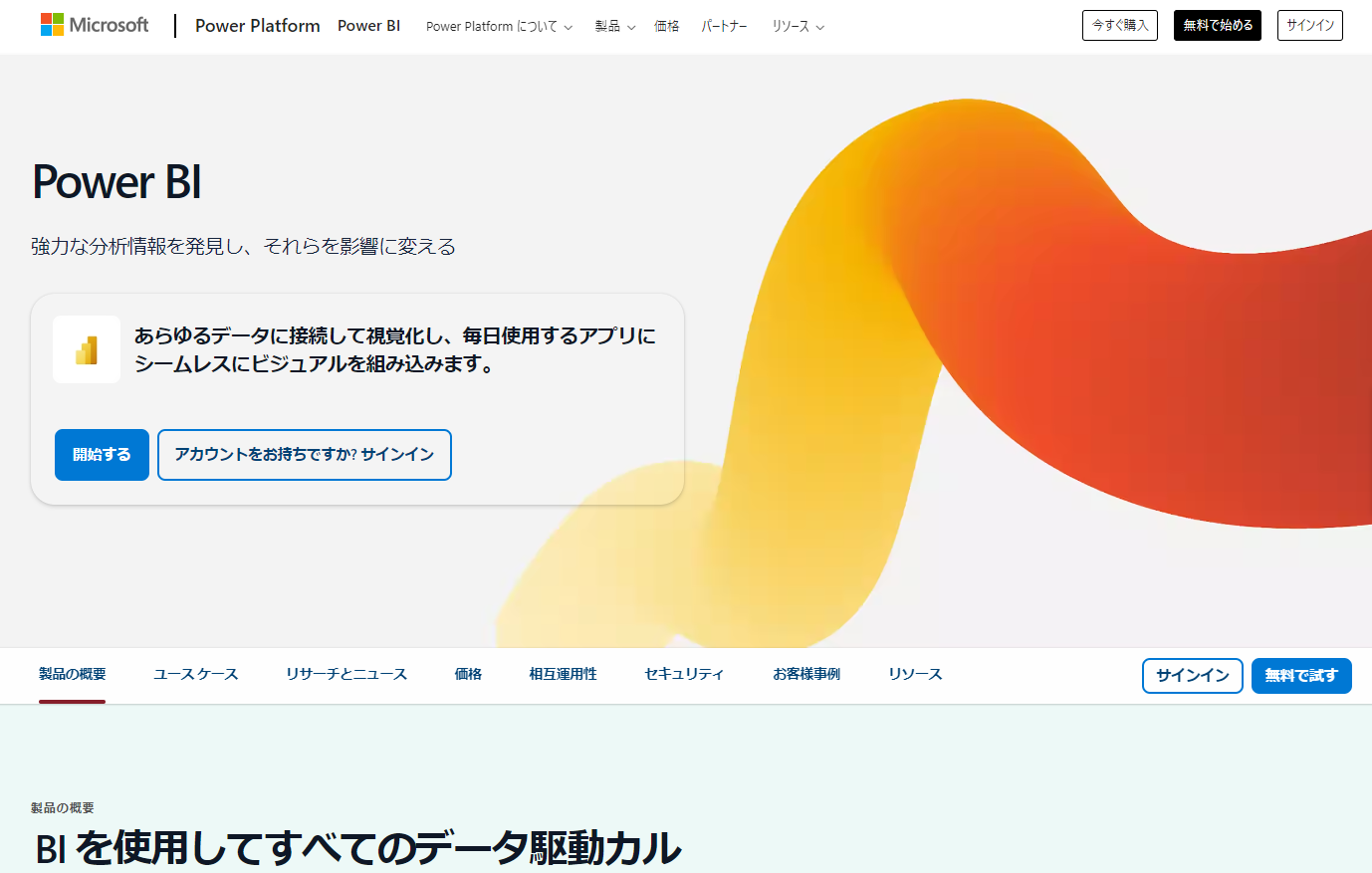Expand the 製品 dropdown menu
This screenshot has height=873, width=1372.
(x=615, y=27)
